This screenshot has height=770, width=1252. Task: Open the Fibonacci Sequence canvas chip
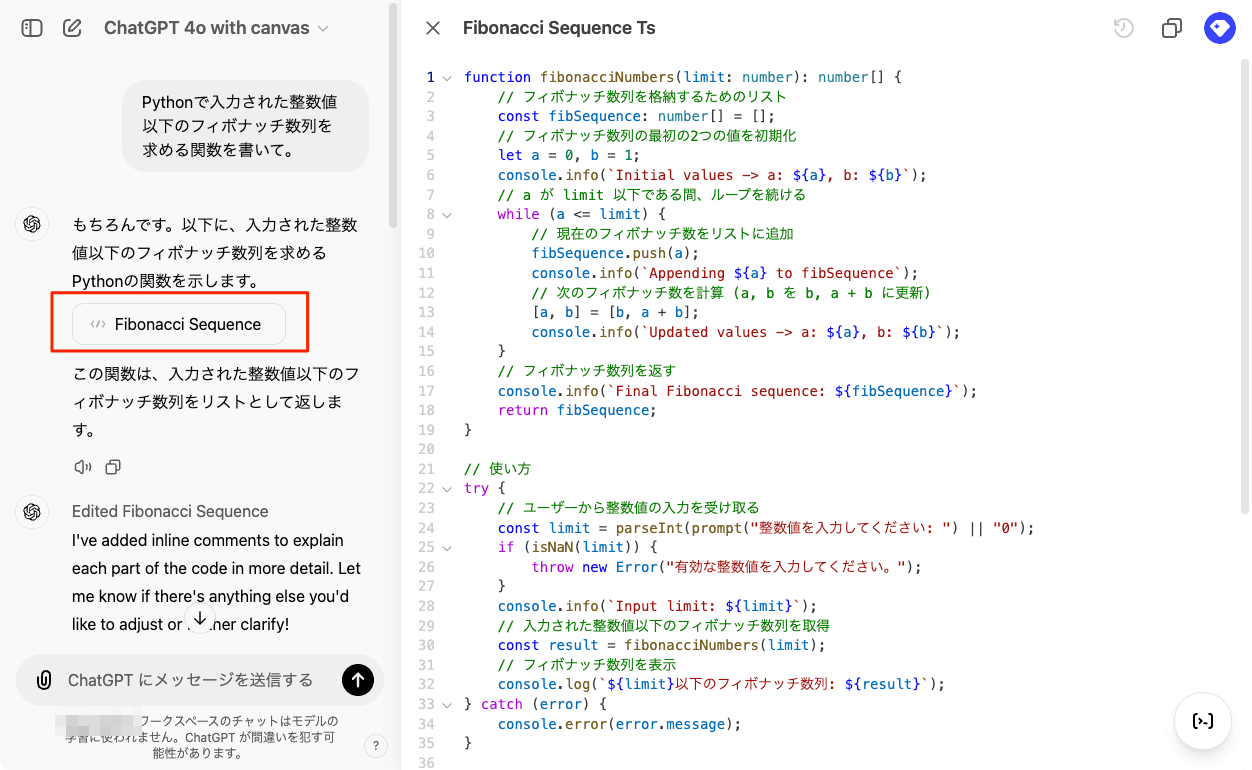179,324
